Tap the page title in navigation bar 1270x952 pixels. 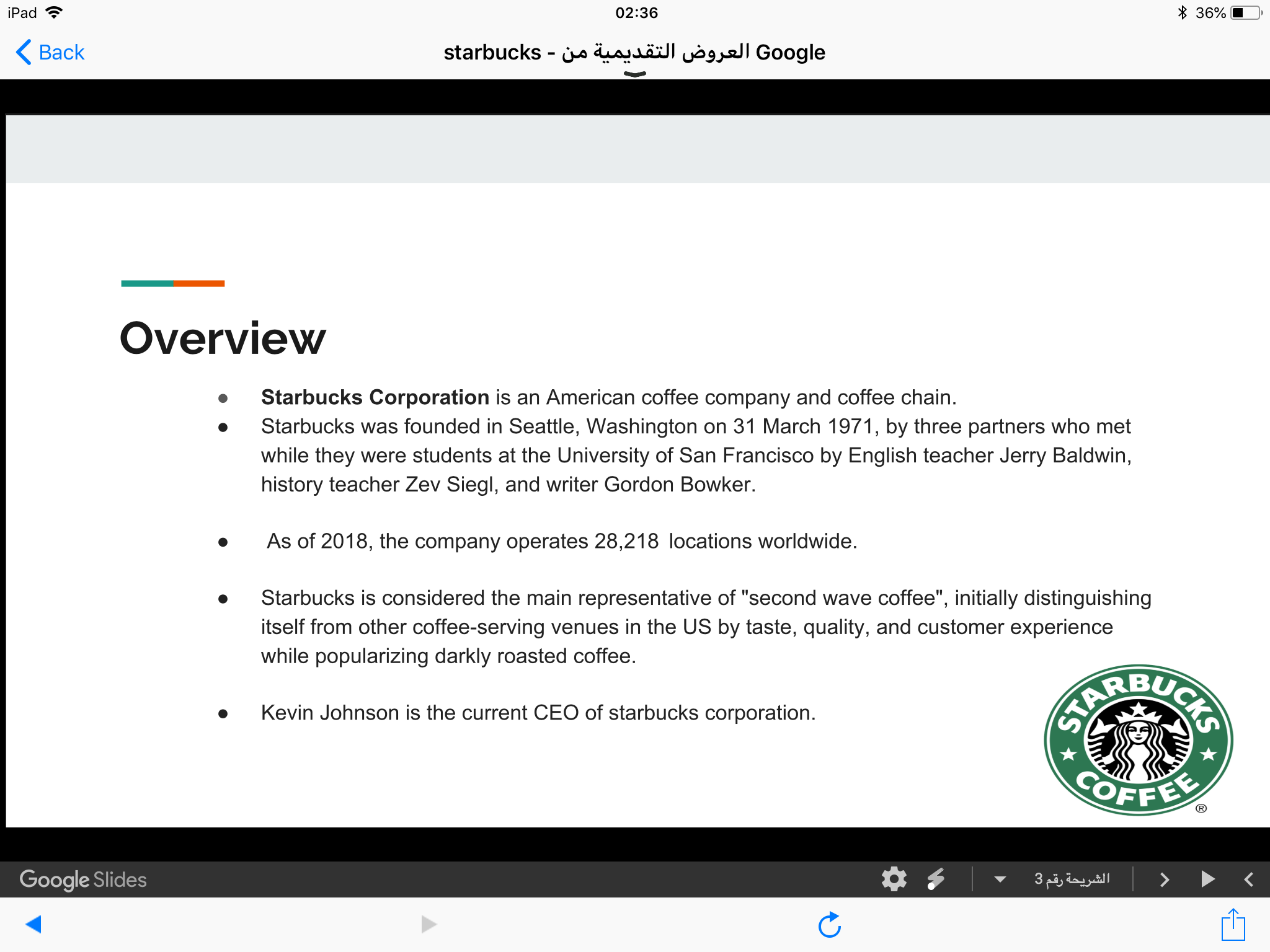634,52
